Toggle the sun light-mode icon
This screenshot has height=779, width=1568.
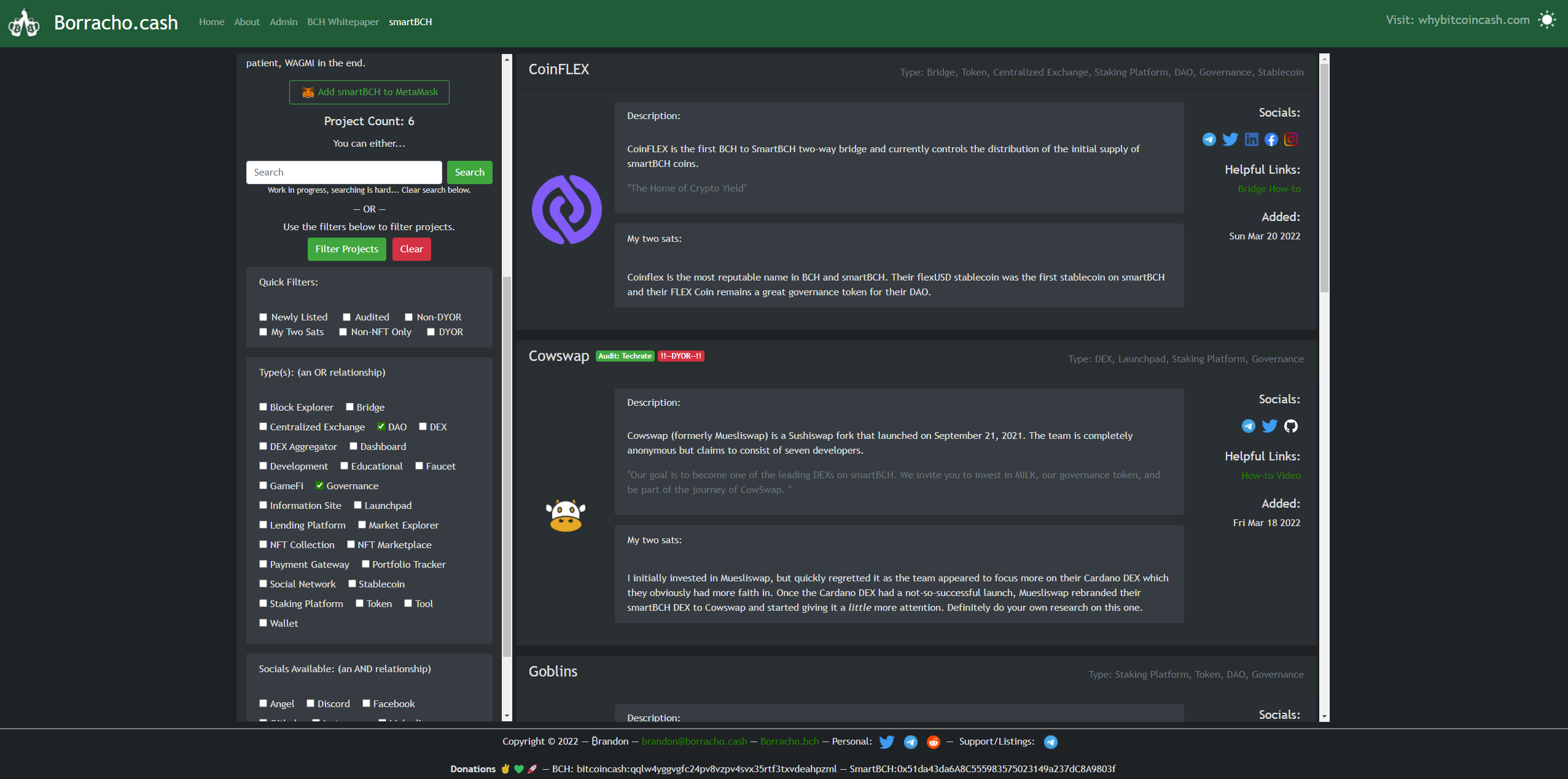click(x=1547, y=20)
